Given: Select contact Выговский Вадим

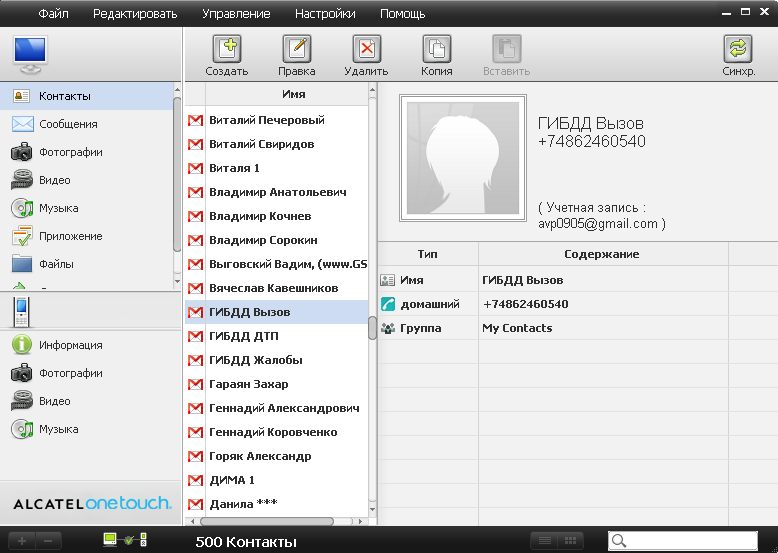Looking at the screenshot, I should (276, 264).
